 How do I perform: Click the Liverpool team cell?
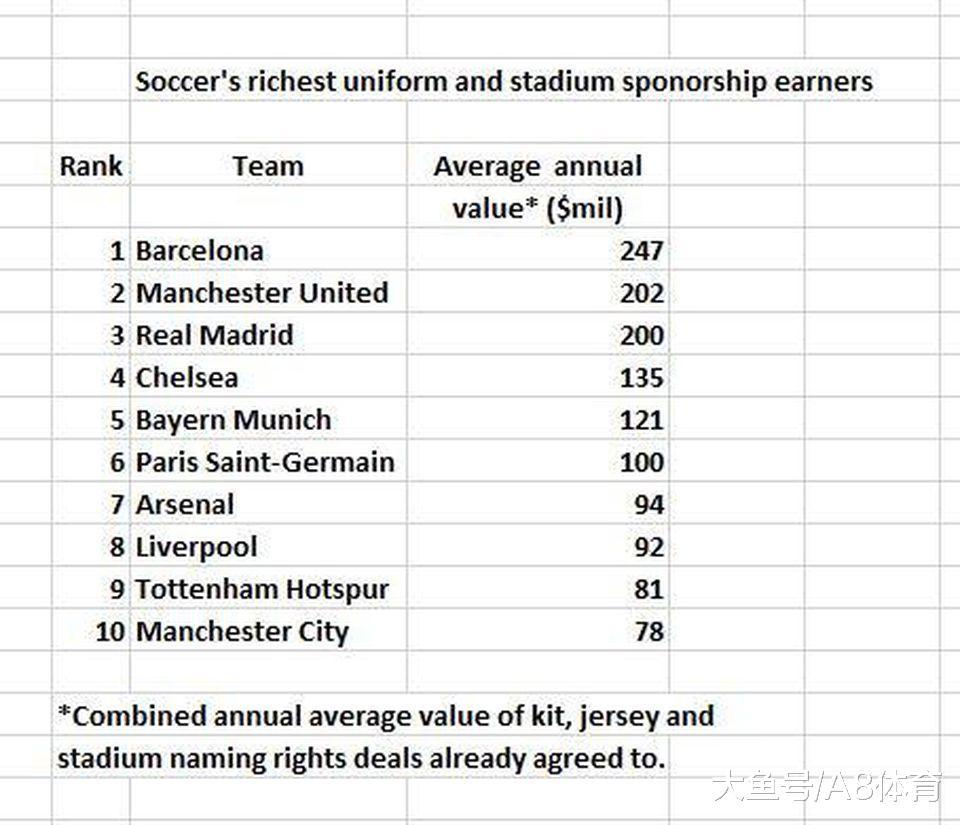(196, 547)
